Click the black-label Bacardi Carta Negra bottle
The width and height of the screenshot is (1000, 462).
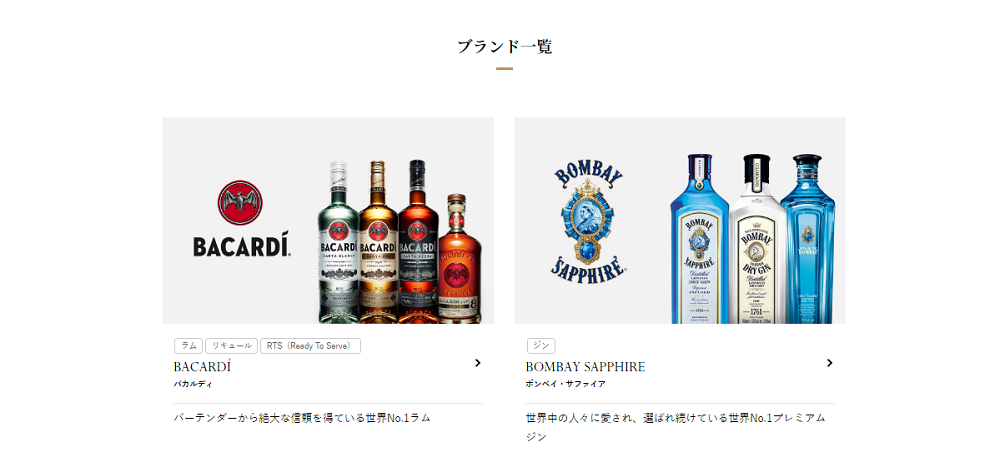click(x=418, y=242)
